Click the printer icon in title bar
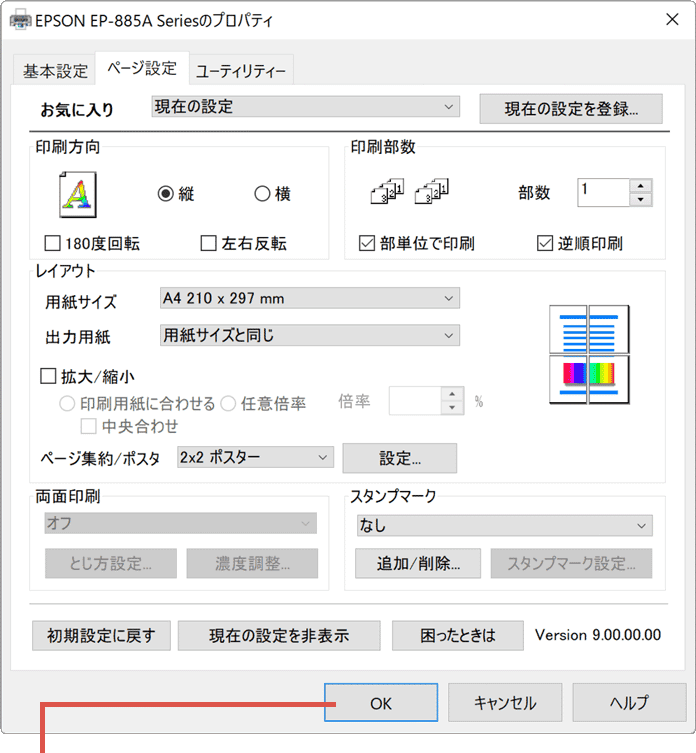Screen dimensions: 696x753 tap(20, 21)
